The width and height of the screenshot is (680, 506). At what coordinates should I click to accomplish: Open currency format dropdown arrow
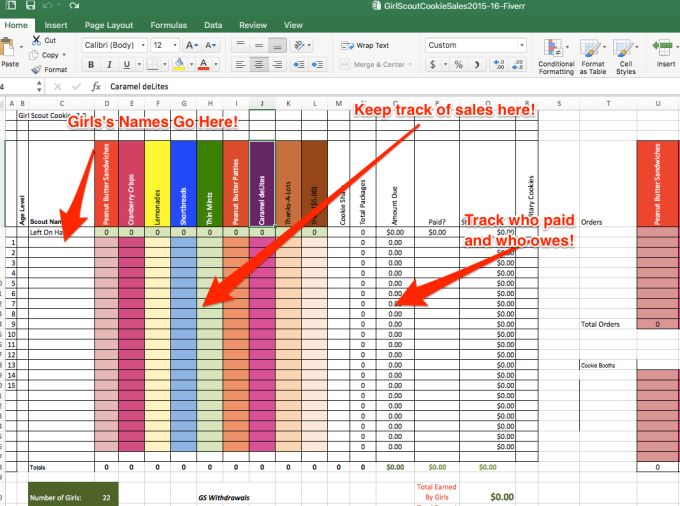pyautogui.click(x=445, y=65)
